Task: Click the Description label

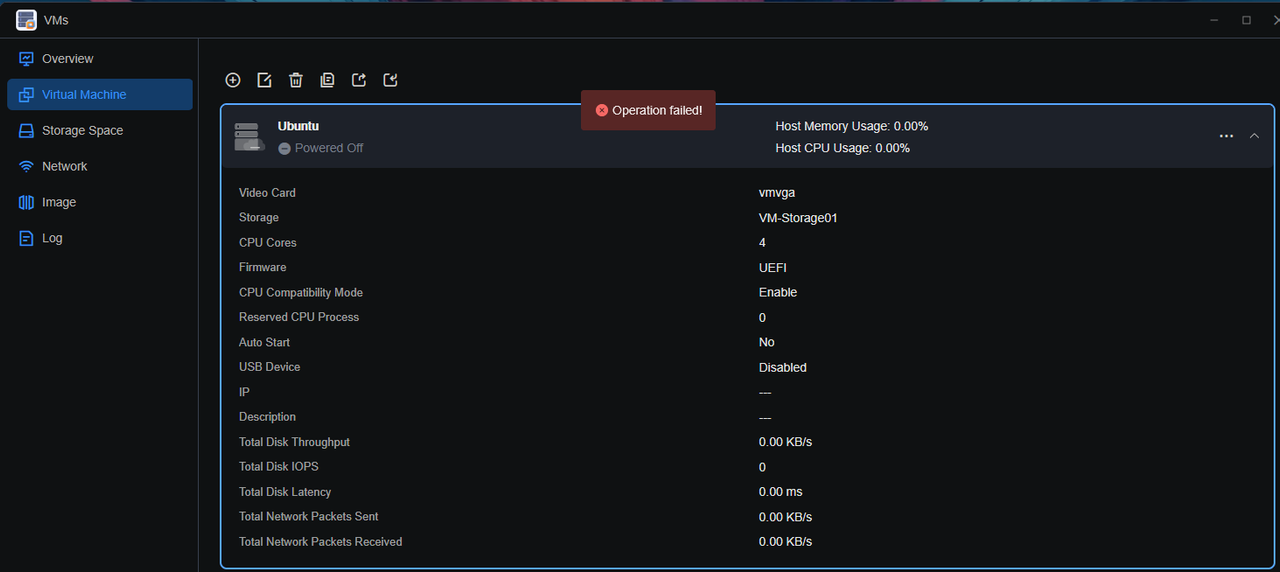Action: [267, 417]
